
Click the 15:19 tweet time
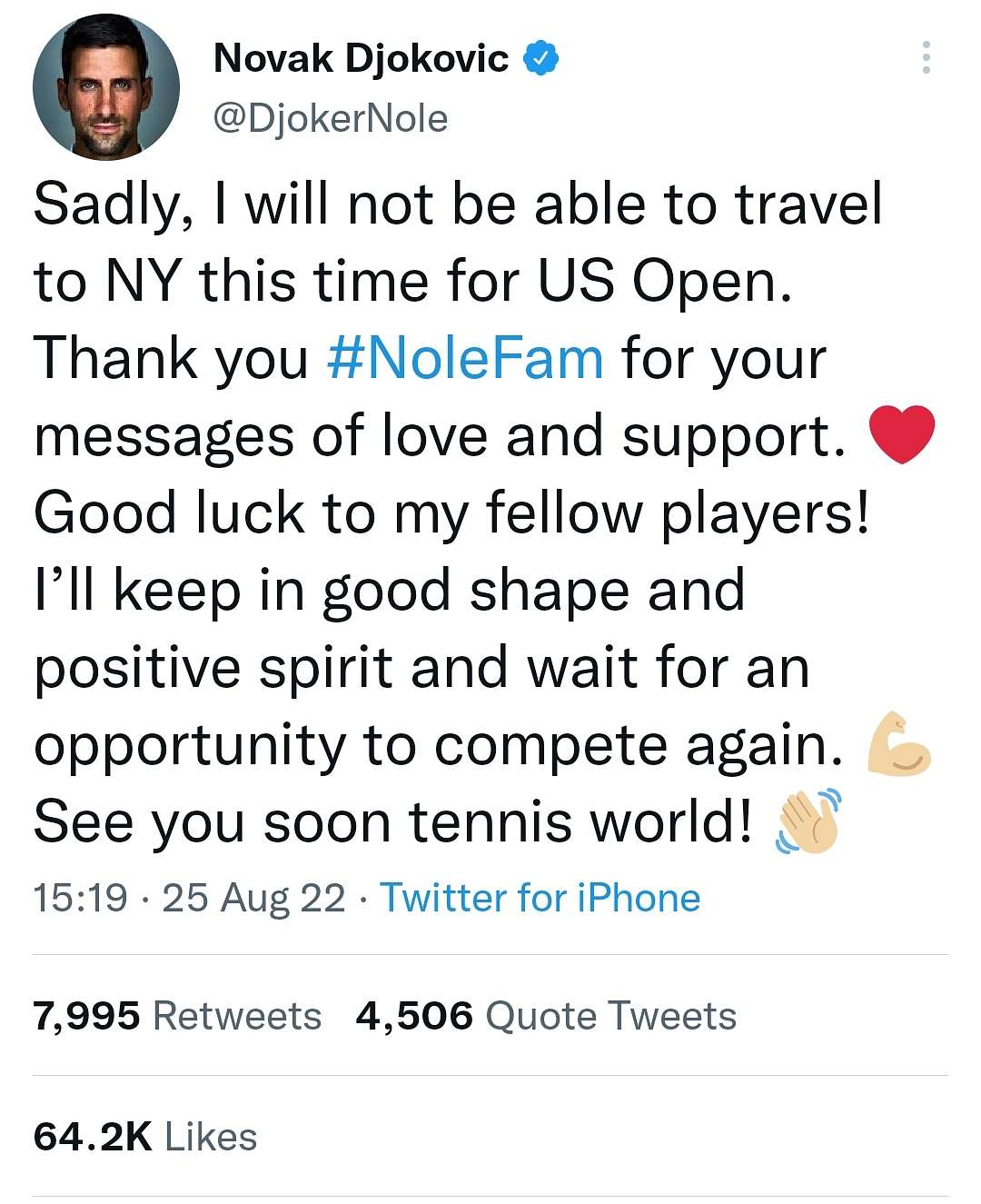tap(80, 898)
